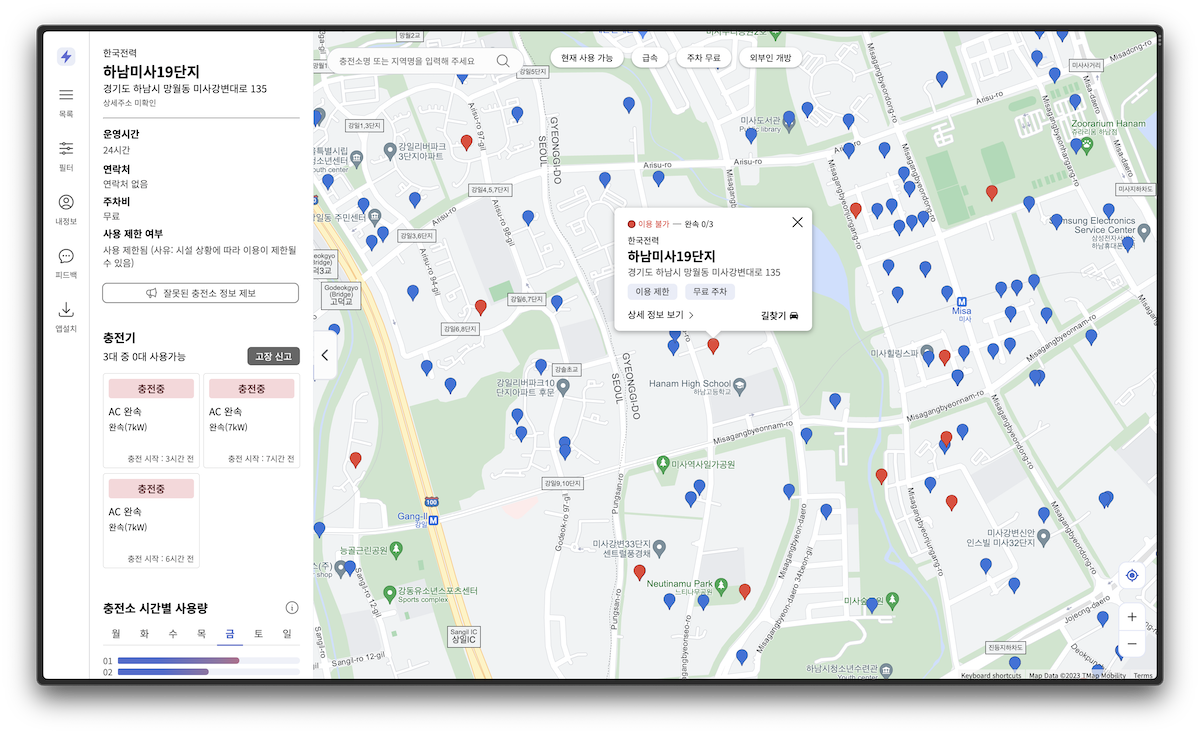Select charger card started 6시간 전
This screenshot has width=1200, height=734.
[x=151, y=520]
